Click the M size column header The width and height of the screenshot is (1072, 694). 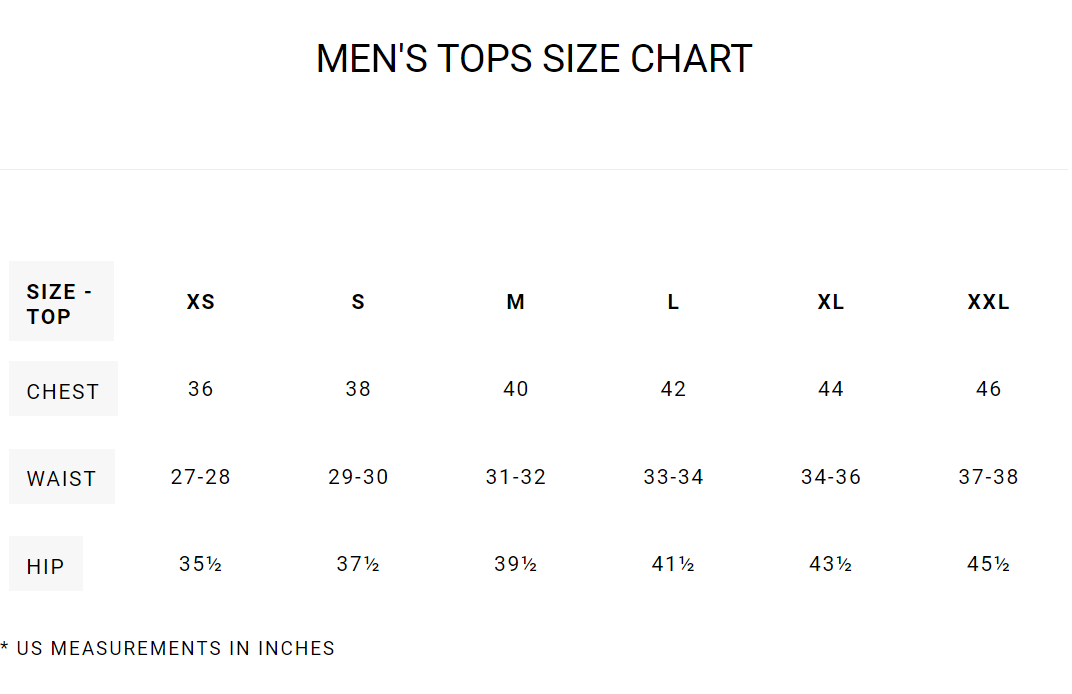(x=516, y=302)
